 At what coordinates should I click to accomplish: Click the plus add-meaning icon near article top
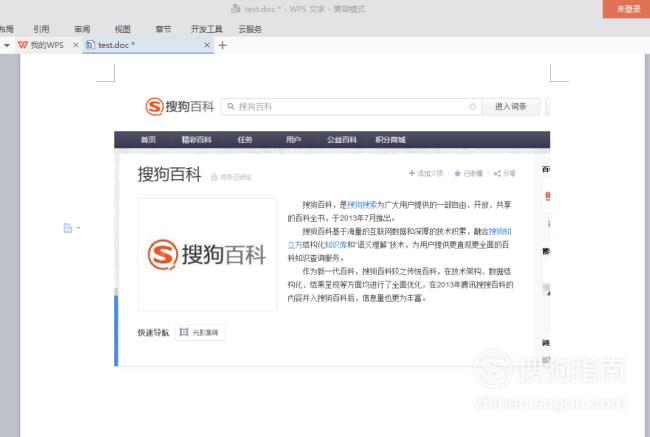coord(412,173)
